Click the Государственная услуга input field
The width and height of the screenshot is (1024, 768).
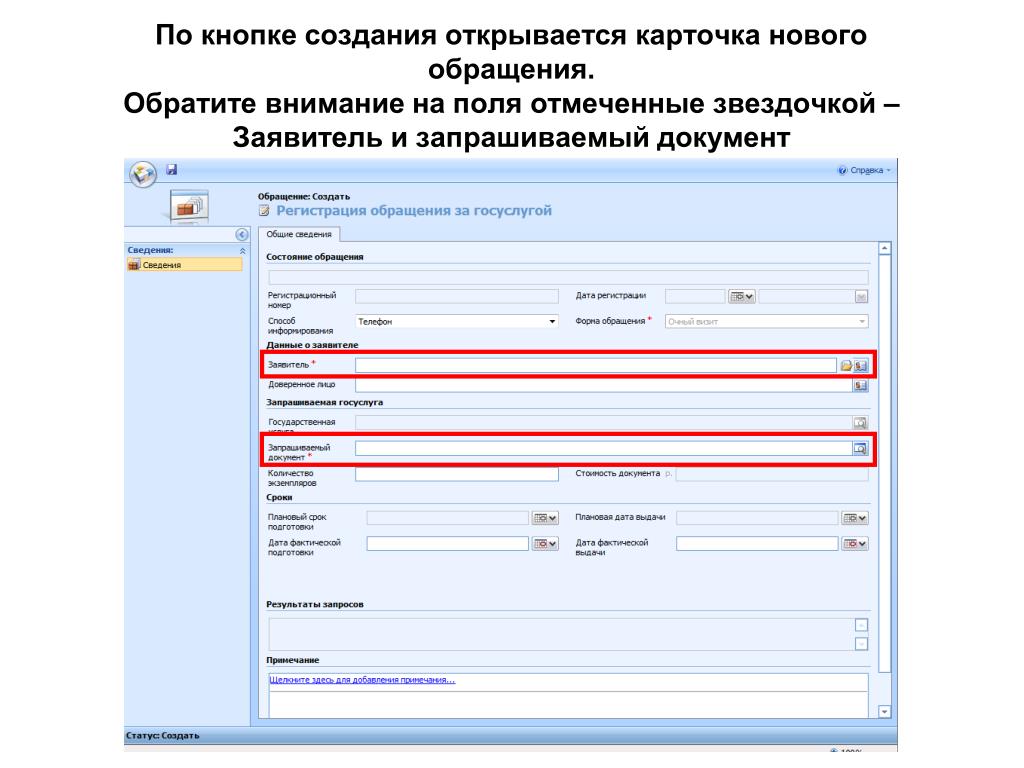[x=603, y=423]
